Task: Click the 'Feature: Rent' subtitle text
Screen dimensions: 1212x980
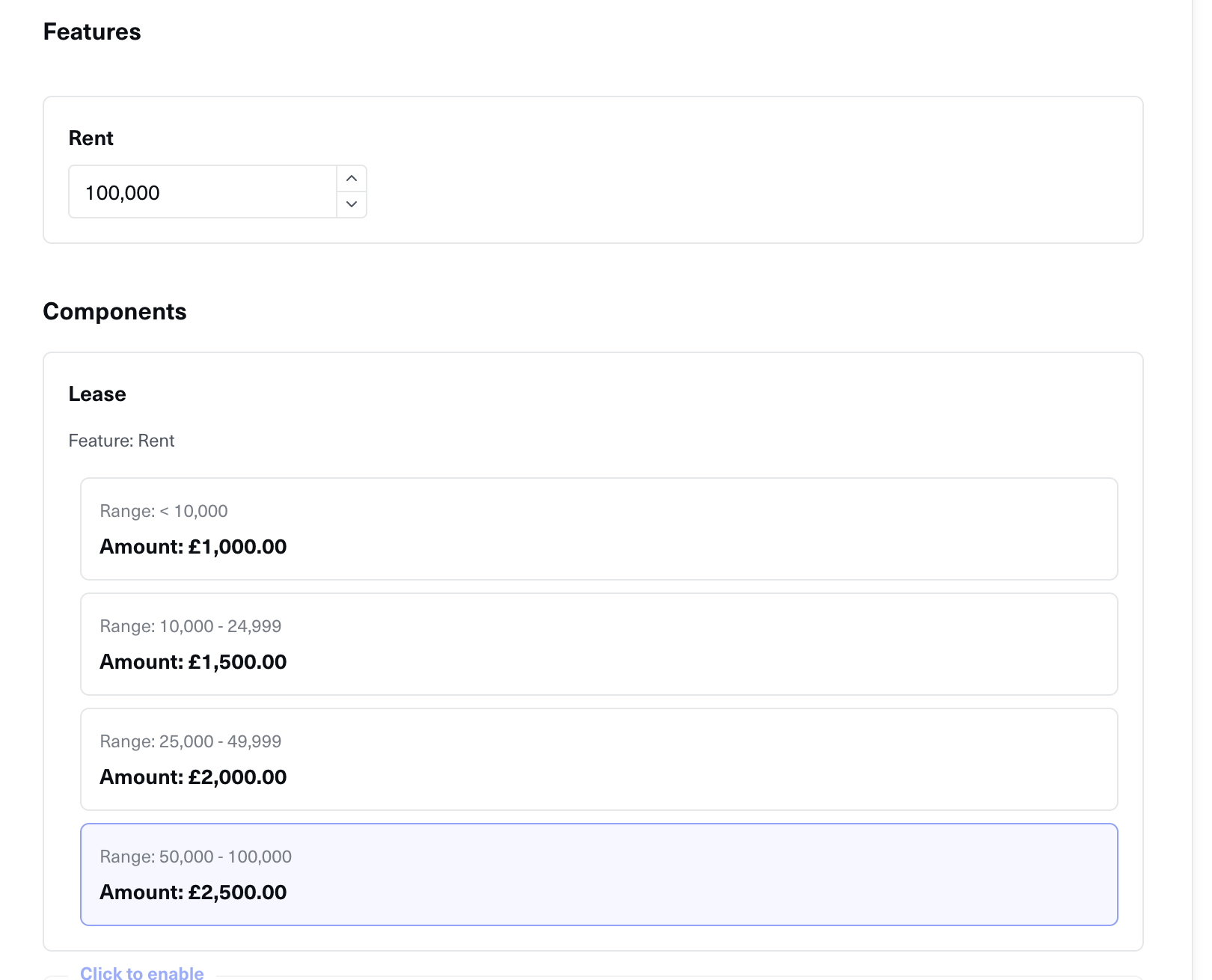Action: pos(121,441)
